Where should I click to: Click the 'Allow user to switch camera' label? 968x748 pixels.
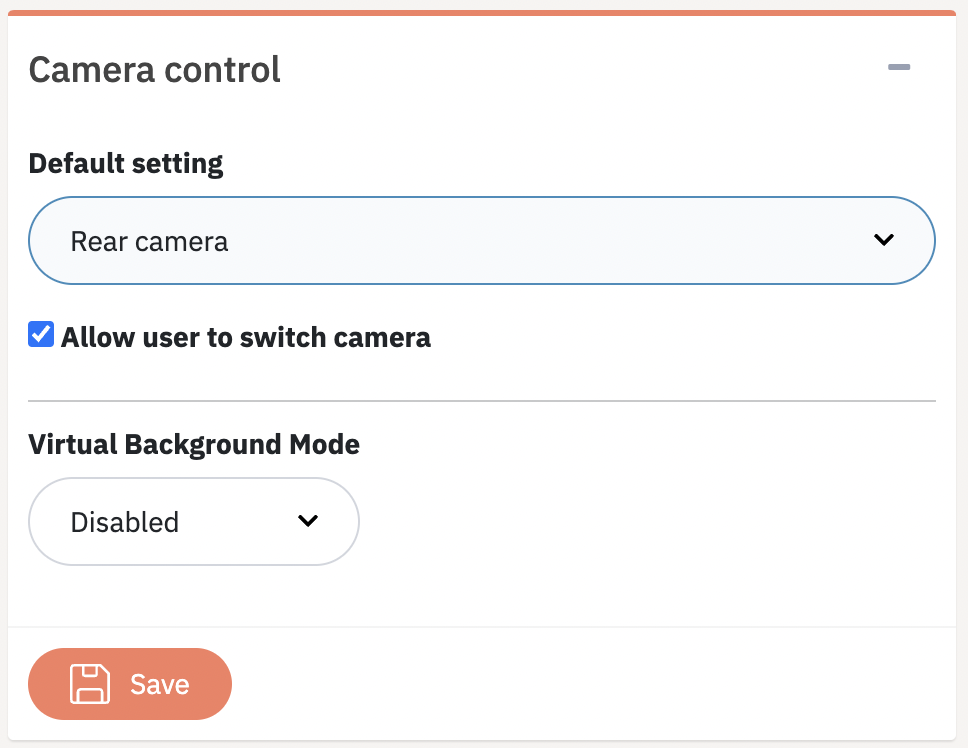pyautogui.click(x=246, y=338)
